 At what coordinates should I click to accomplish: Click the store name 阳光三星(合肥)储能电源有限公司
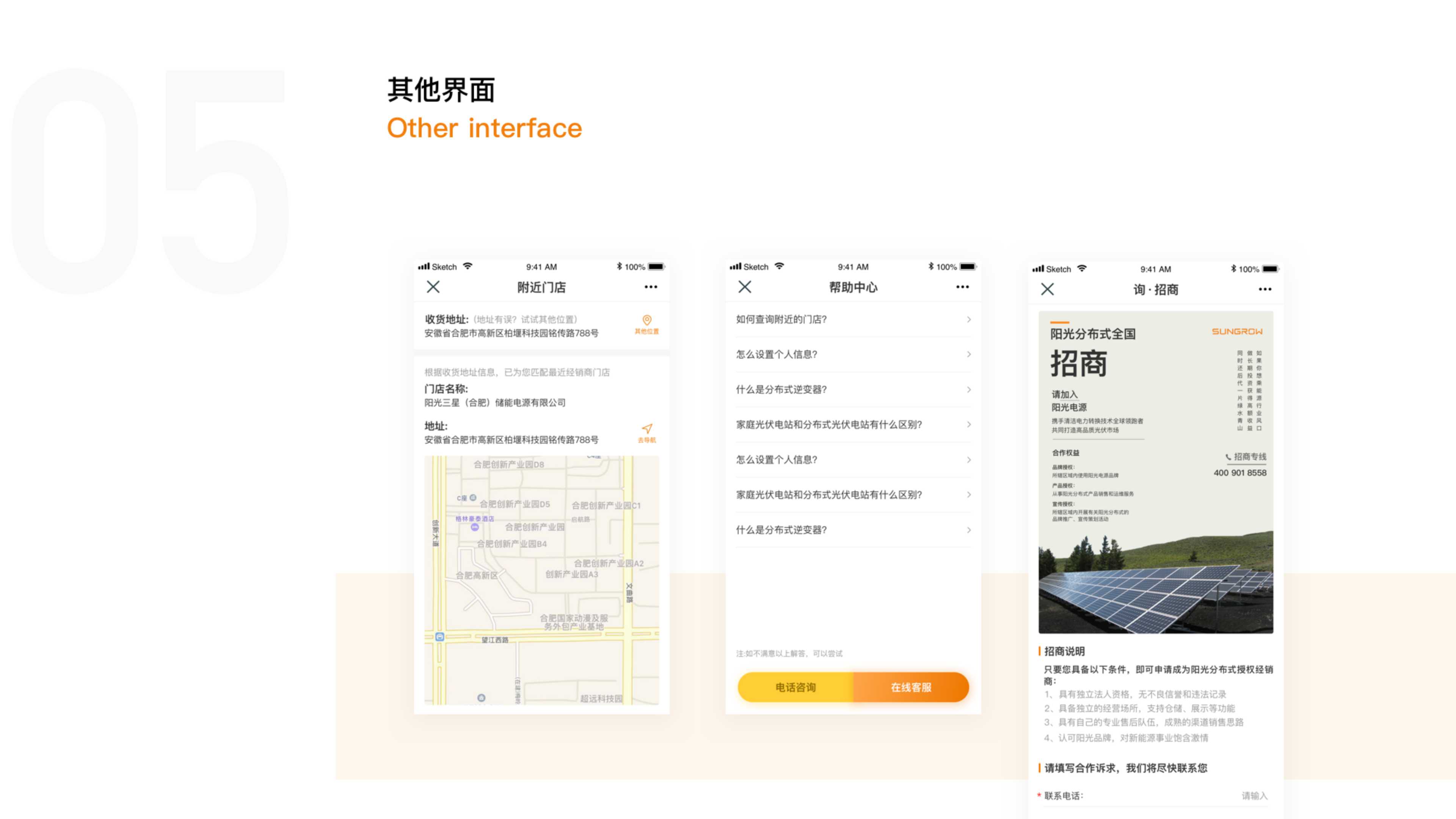[495, 403]
